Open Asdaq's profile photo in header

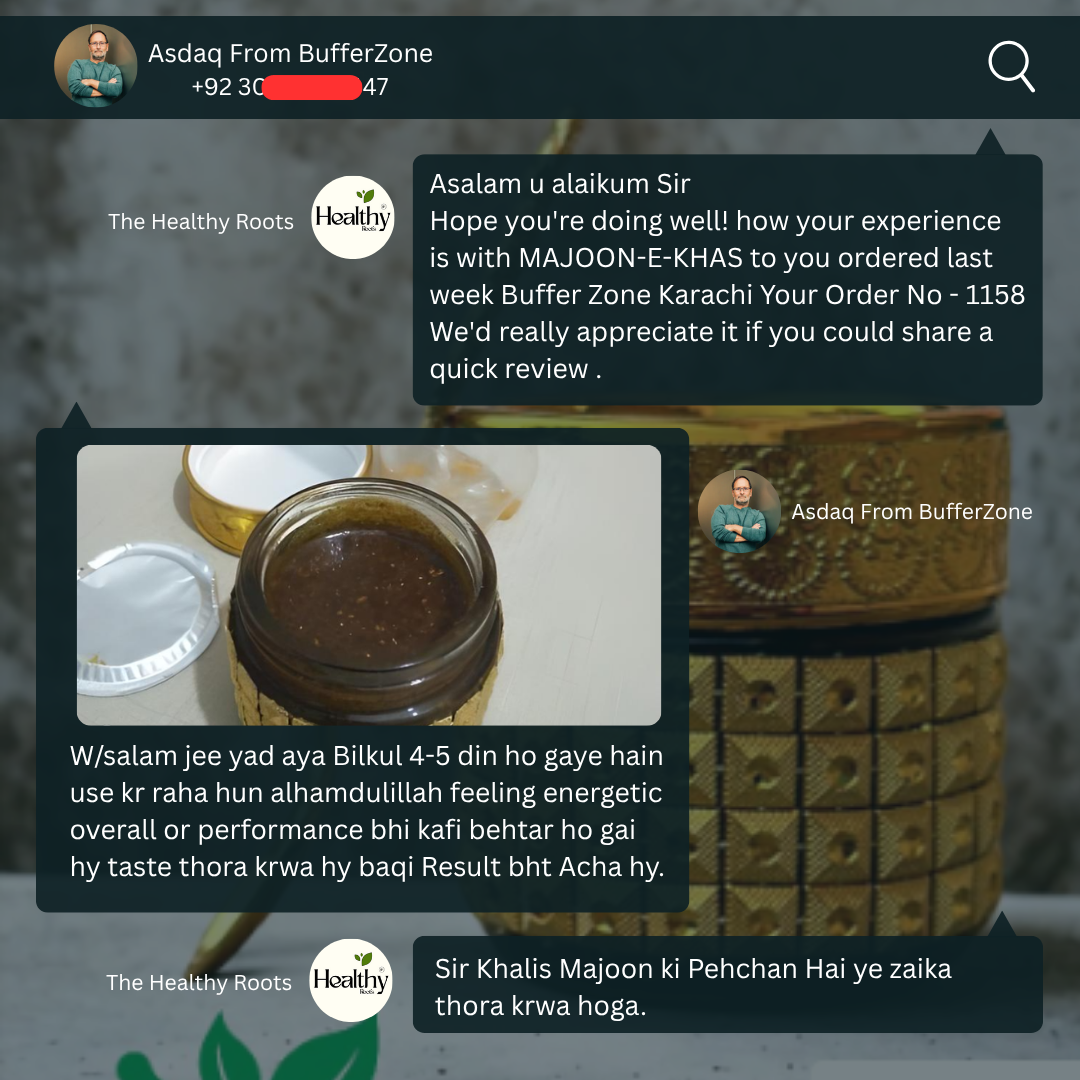[96, 65]
